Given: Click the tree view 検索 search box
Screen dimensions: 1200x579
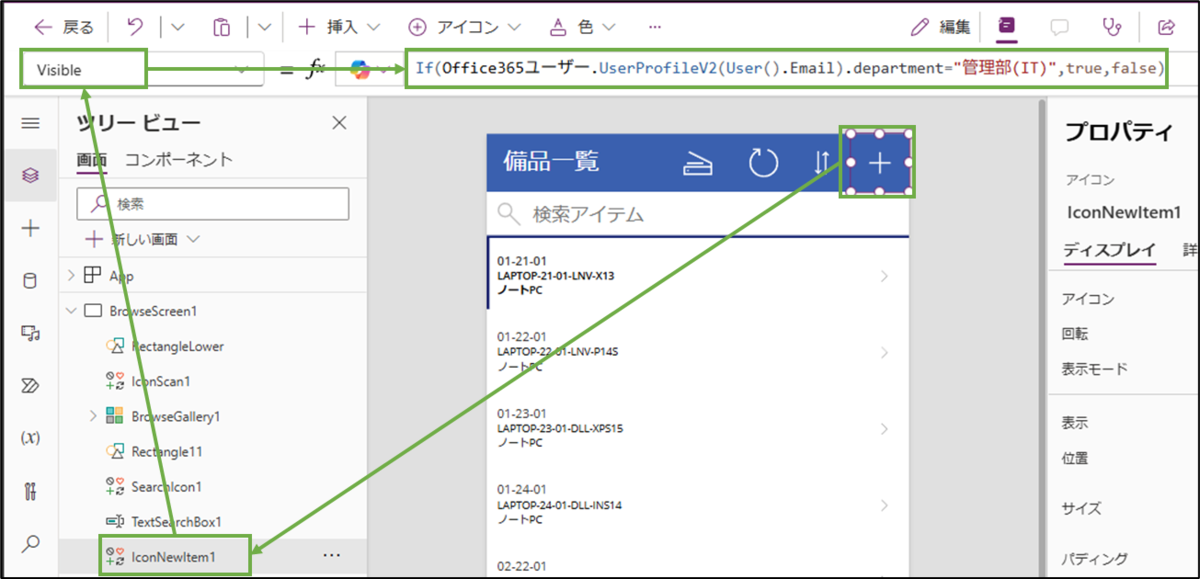Looking at the screenshot, I should [213, 203].
